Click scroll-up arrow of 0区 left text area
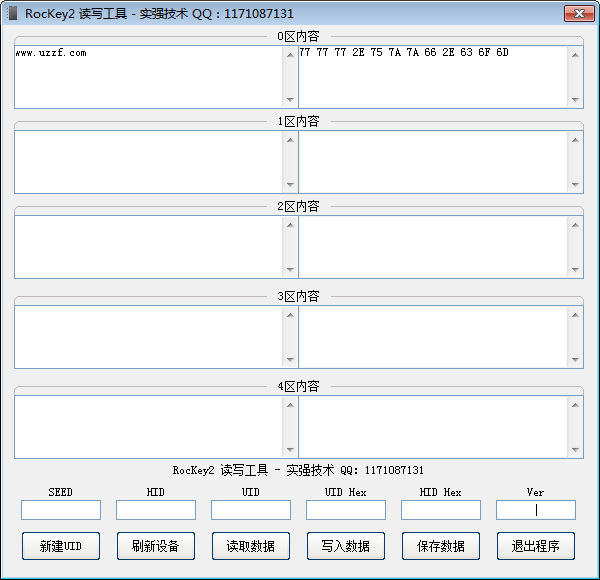The image size is (600, 580). tap(290, 55)
